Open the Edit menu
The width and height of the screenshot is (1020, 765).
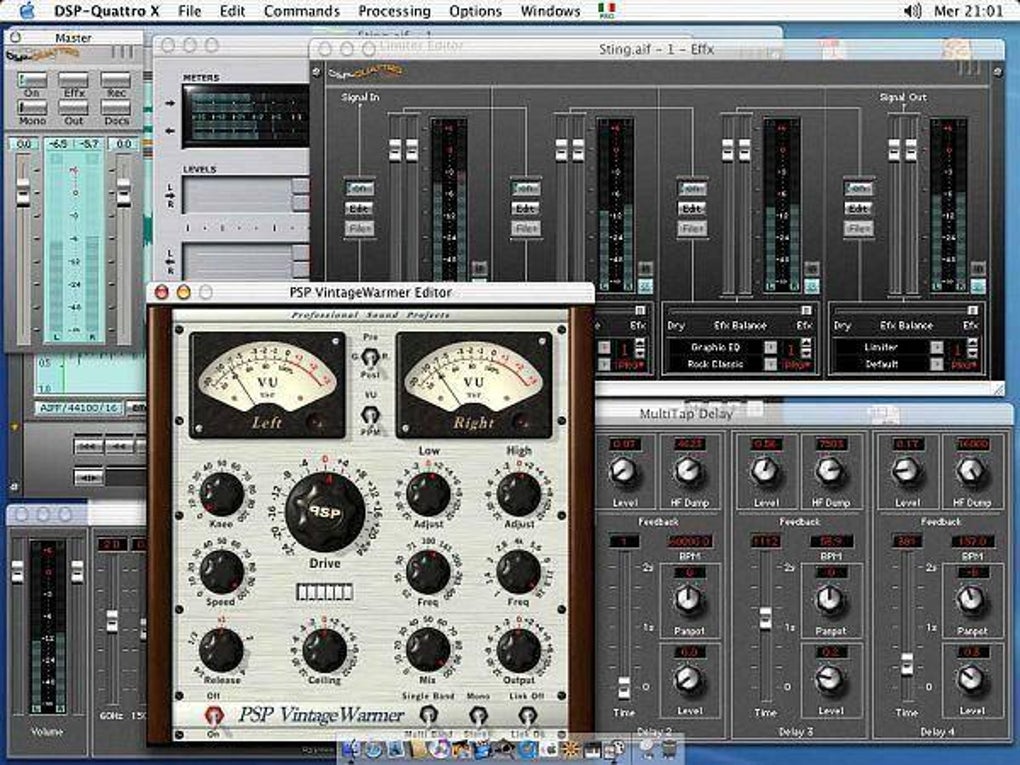(x=232, y=11)
